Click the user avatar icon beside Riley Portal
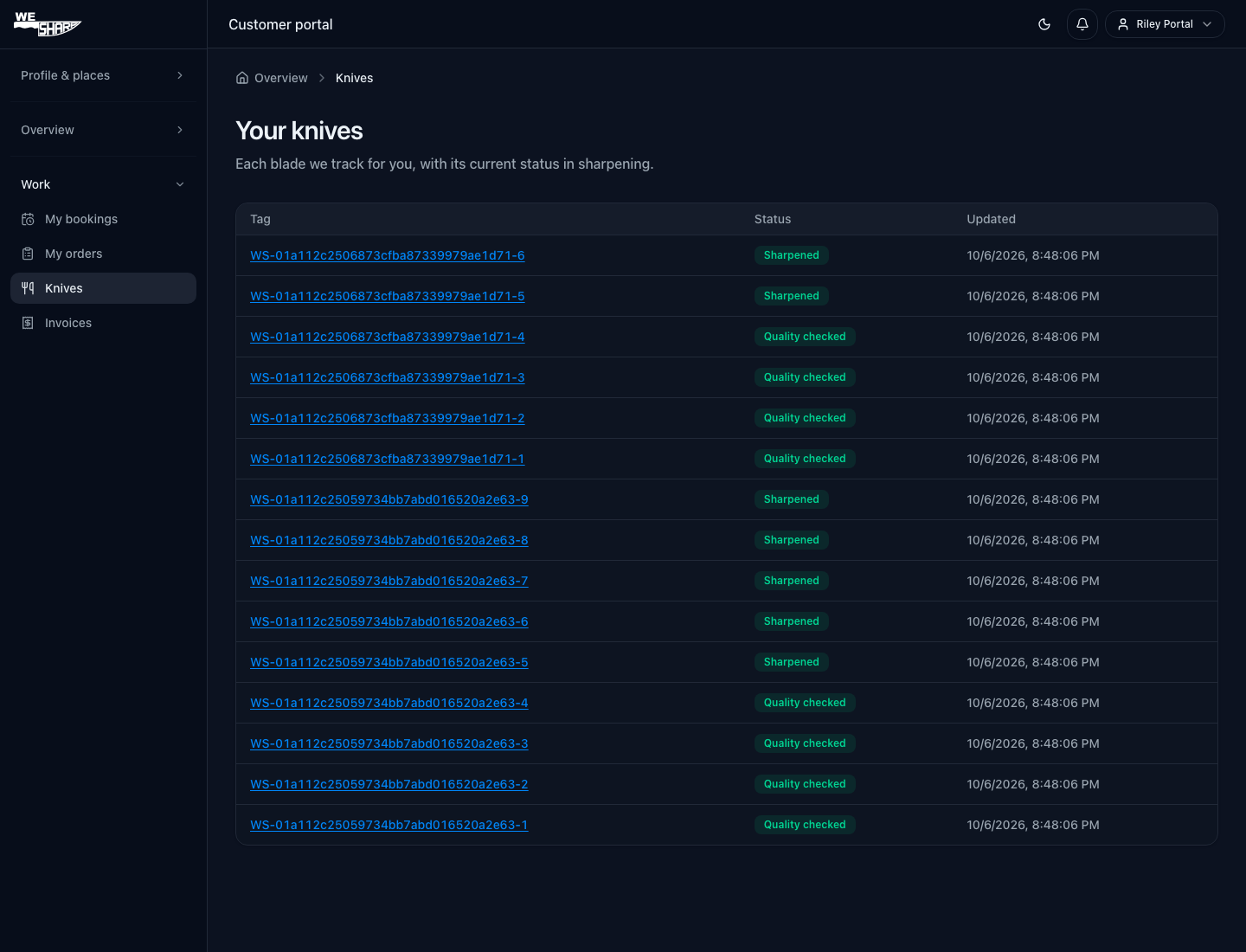The width and height of the screenshot is (1246, 952). coord(1123,24)
